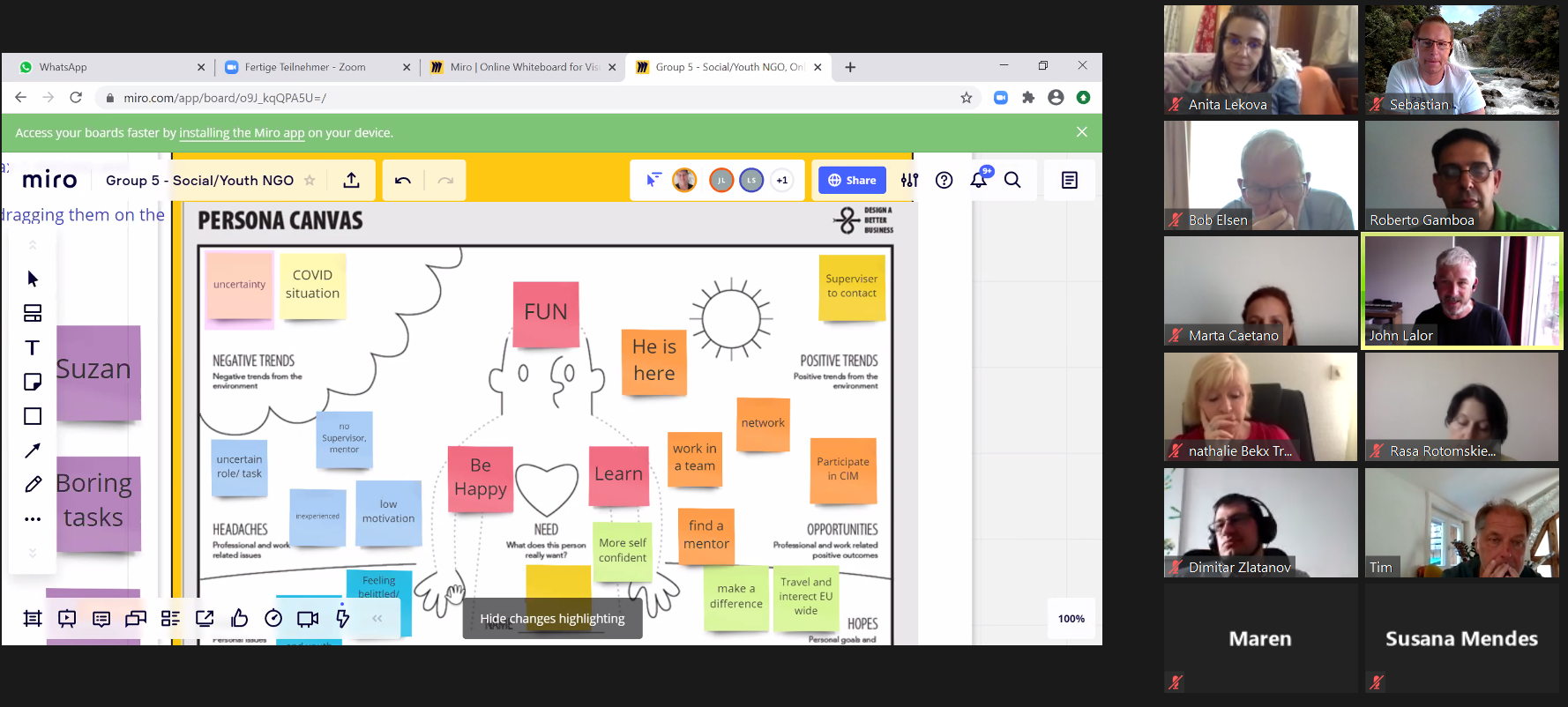Click the Export board upload icon
This screenshot has width=1568, height=707.
pos(351,181)
